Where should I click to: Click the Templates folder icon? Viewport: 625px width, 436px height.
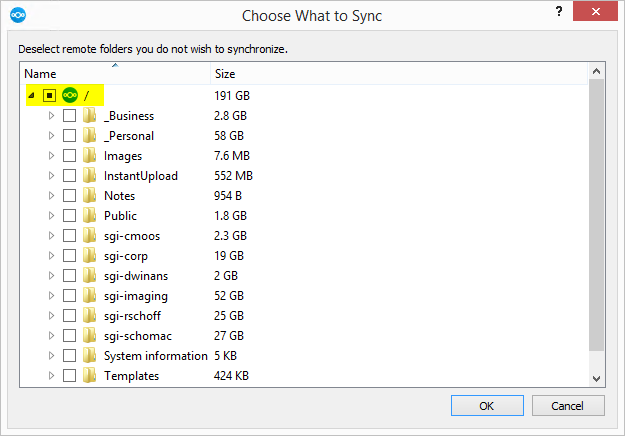(x=90, y=375)
